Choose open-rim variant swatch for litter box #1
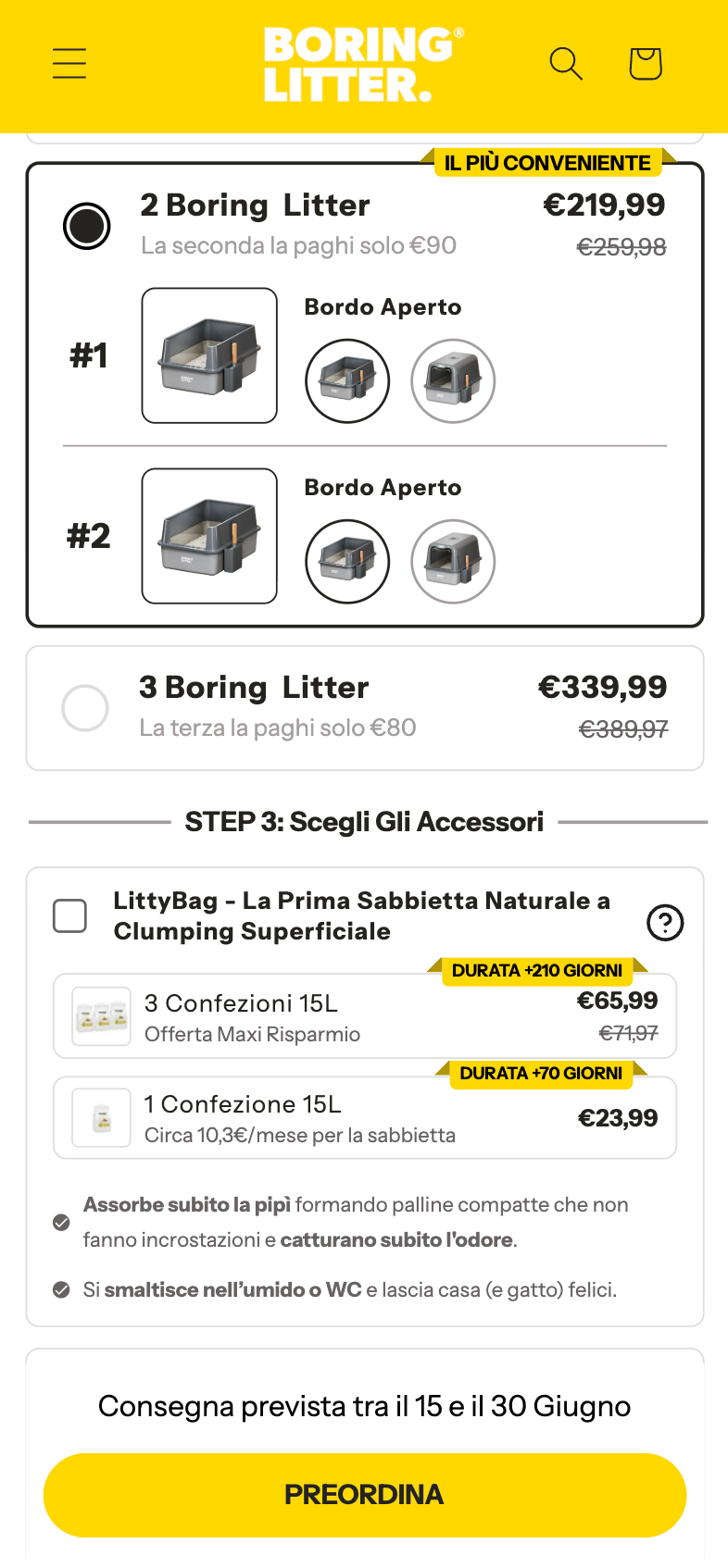This screenshot has width=728, height=1568. (x=347, y=380)
